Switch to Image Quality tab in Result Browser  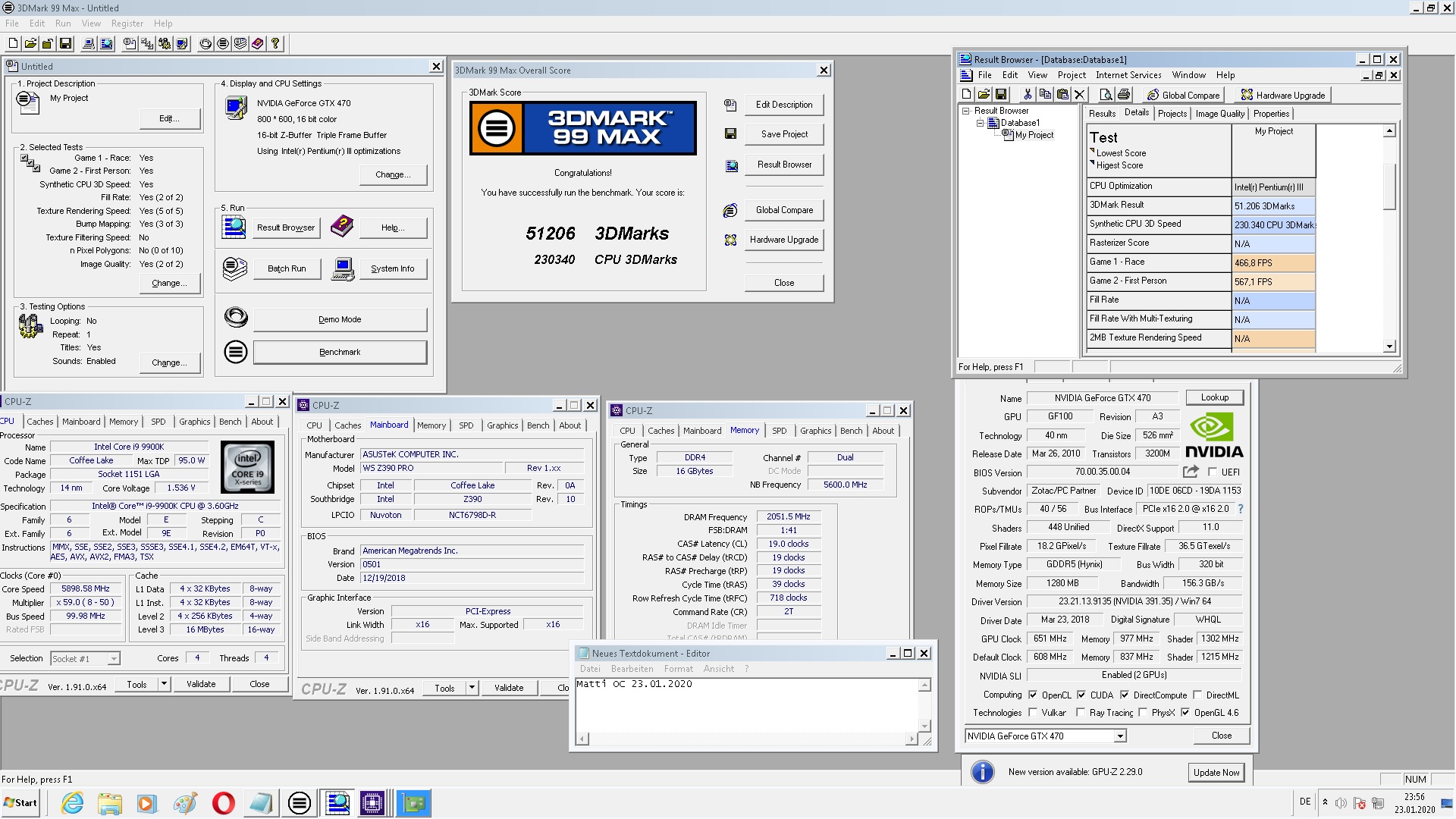pyautogui.click(x=1219, y=114)
